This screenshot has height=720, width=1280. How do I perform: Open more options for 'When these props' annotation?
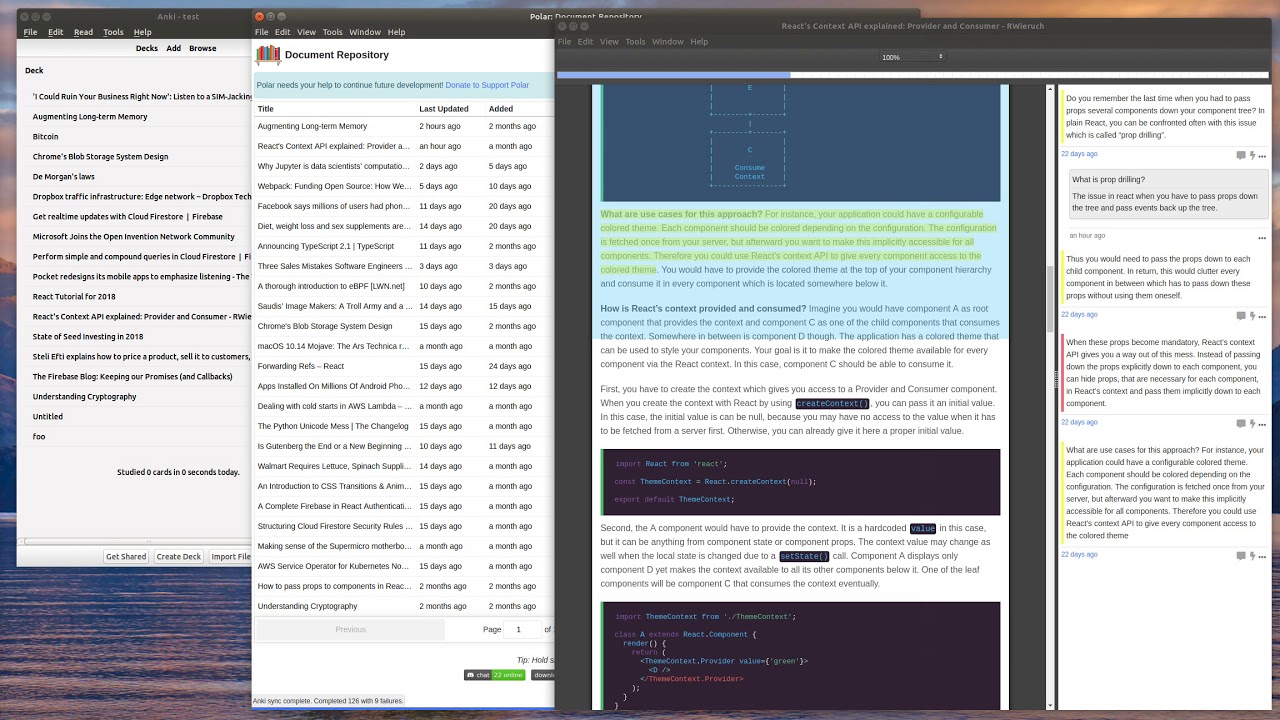click(1262, 424)
